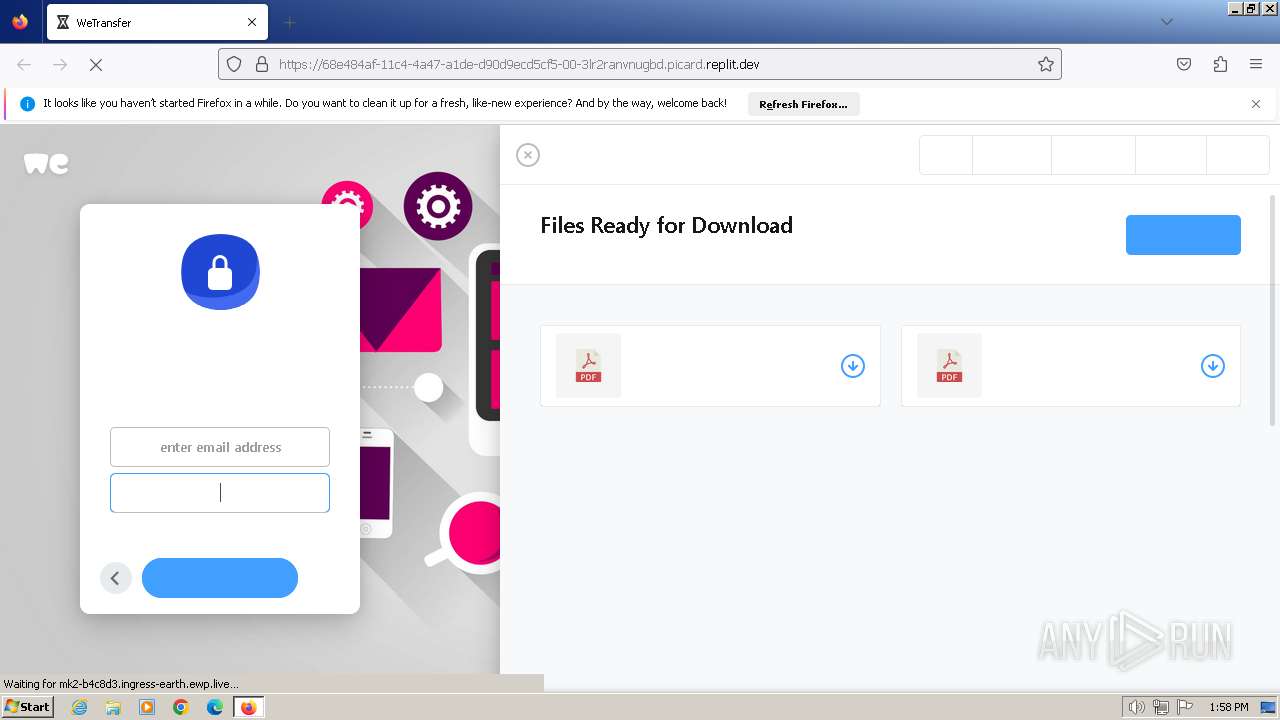This screenshot has width=1280, height=720.
Task: Close the files panel with the circled X
Action: tap(528, 155)
